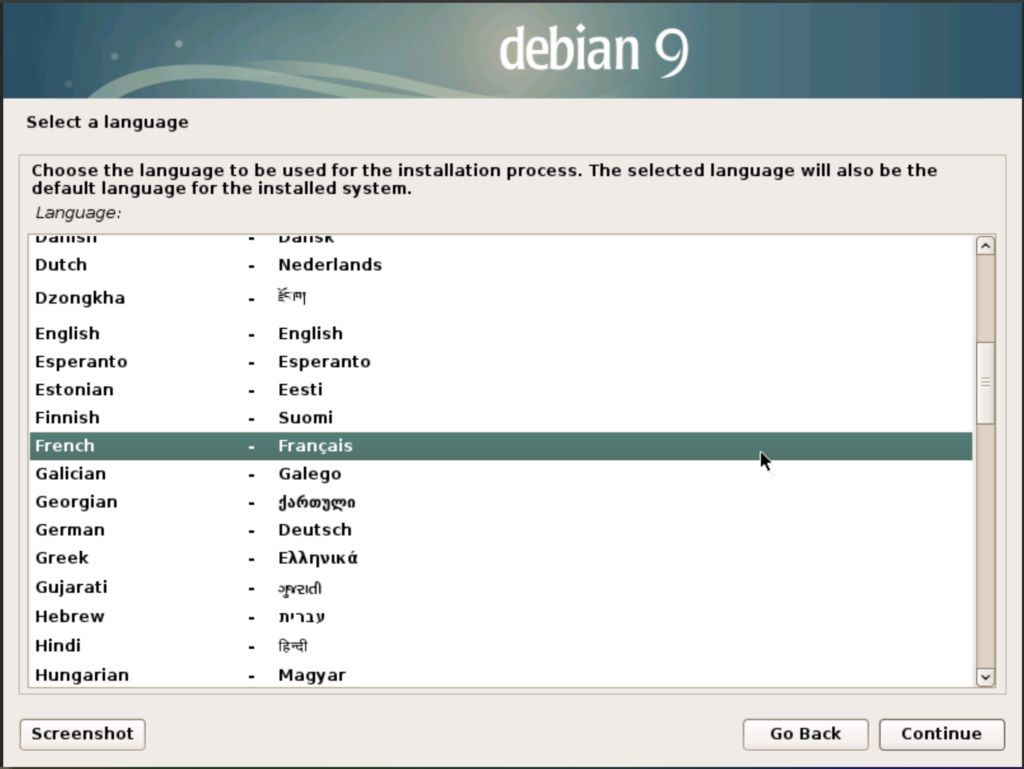1024x769 pixels.
Task: Choose Hebrew from the language list
Action: pyautogui.click(x=69, y=617)
